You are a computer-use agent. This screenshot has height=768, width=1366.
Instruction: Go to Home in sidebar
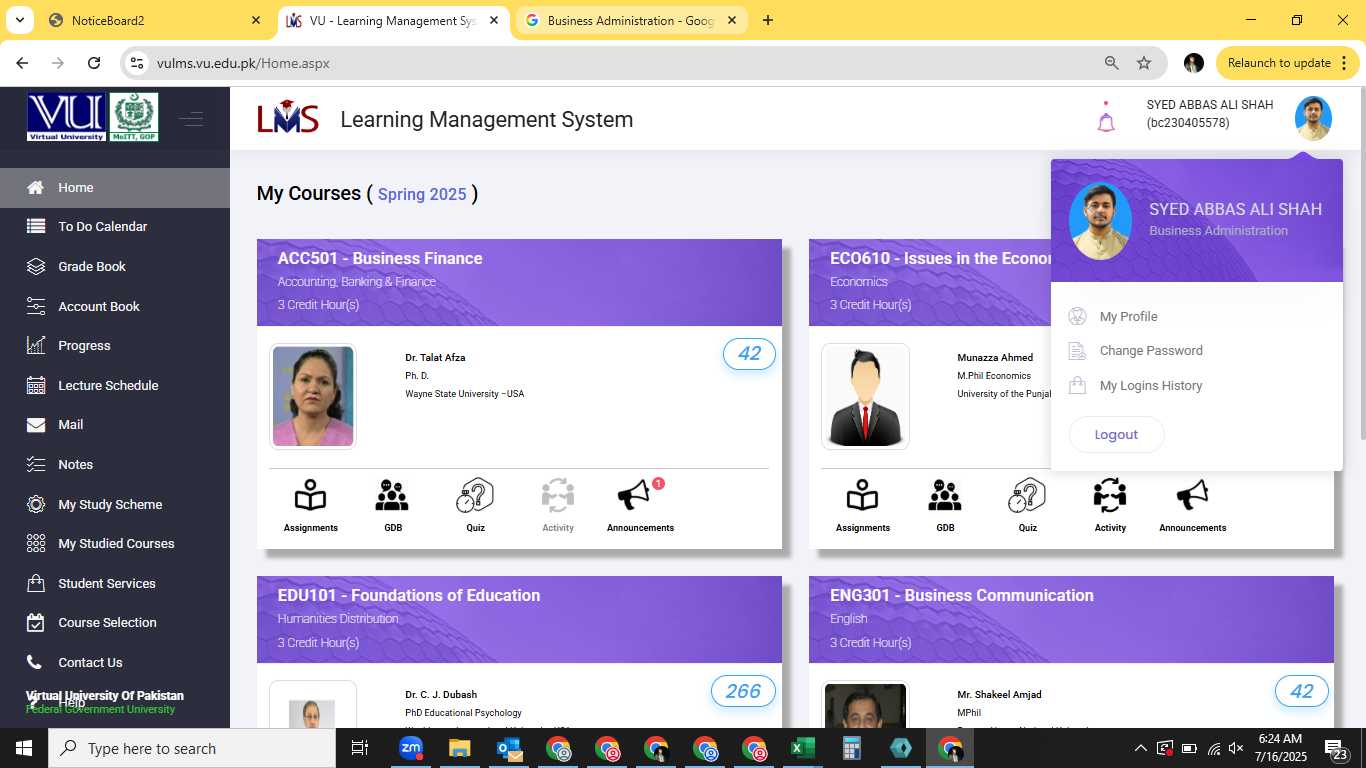(115, 187)
